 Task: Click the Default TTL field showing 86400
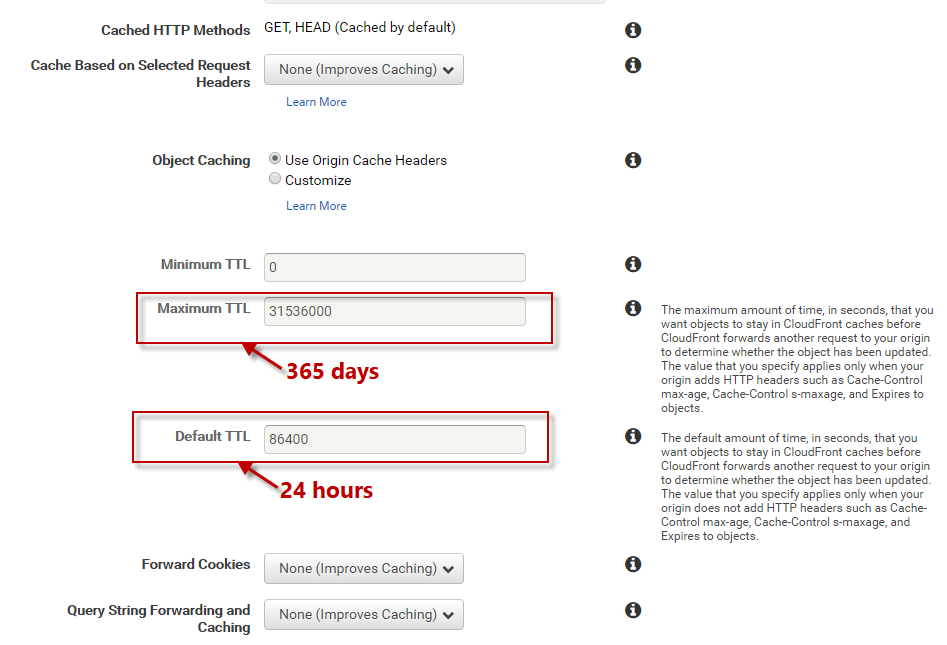pyautogui.click(x=394, y=439)
